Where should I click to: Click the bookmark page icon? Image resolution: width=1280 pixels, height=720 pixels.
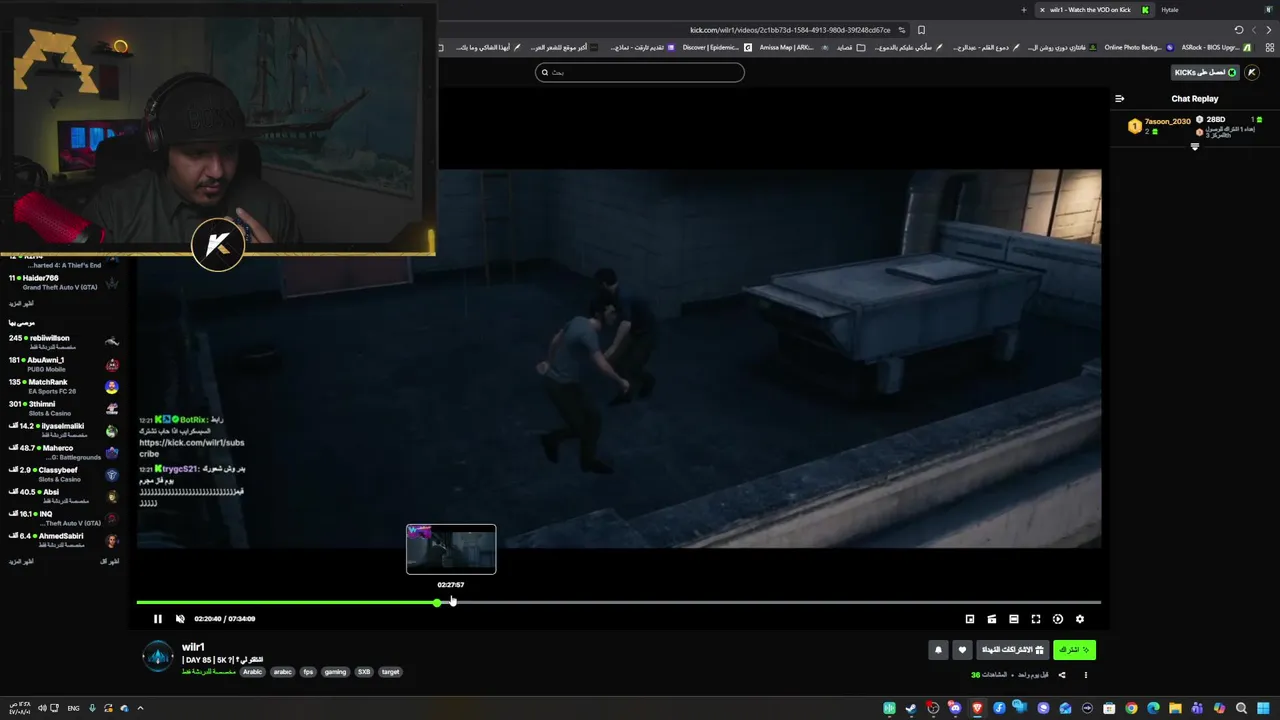tap(922, 30)
